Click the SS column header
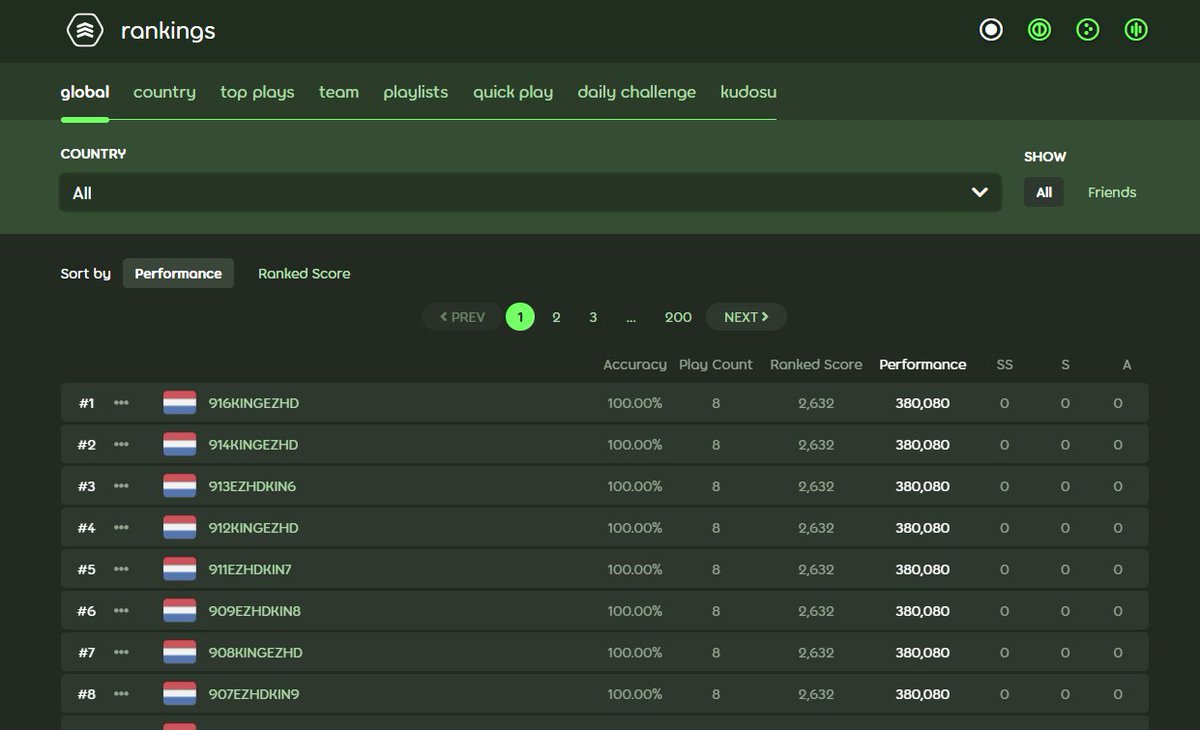 point(1005,365)
